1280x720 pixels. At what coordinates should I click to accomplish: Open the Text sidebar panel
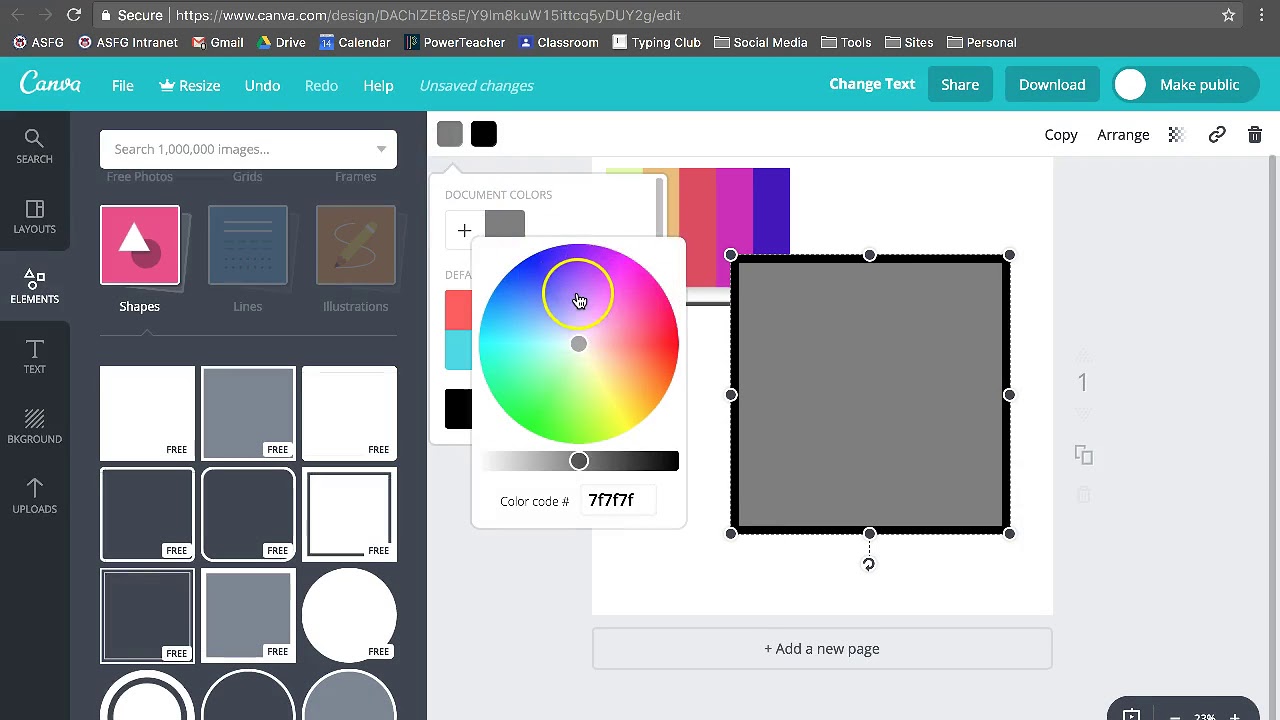(34, 357)
